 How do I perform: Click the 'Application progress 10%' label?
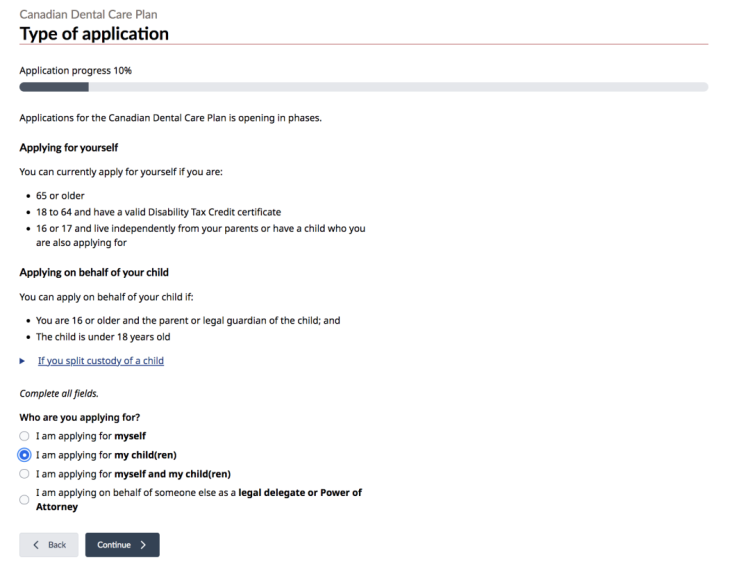click(x=75, y=71)
